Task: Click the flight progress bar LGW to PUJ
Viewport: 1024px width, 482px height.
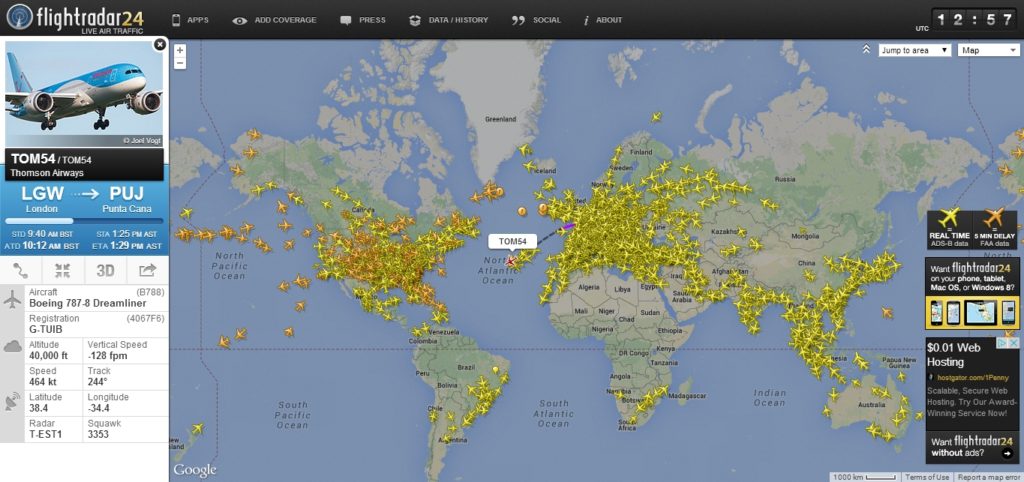Action: click(x=84, y=221)
